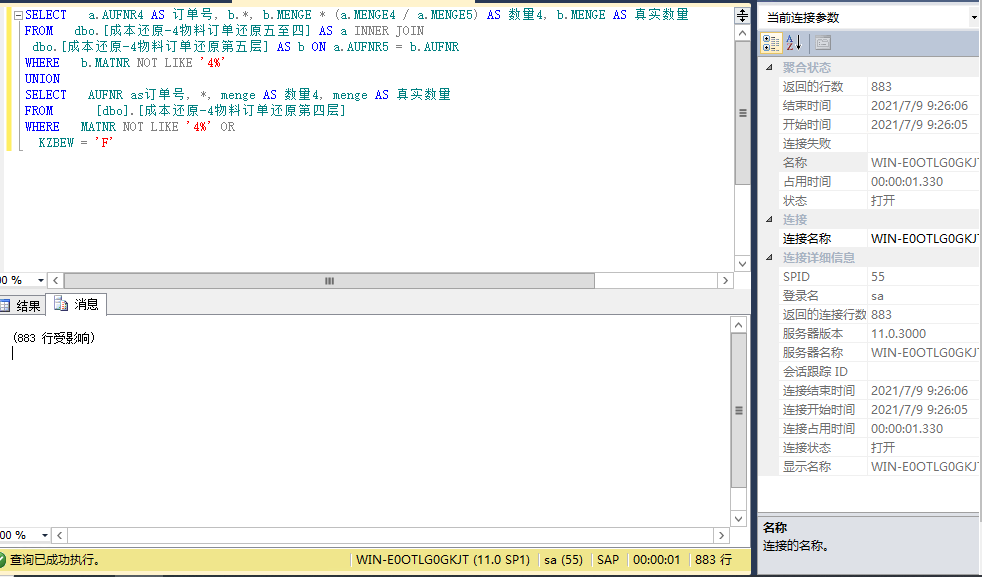
Task: Click the sa (55) status entry
Action: click(x=563, y=559)
